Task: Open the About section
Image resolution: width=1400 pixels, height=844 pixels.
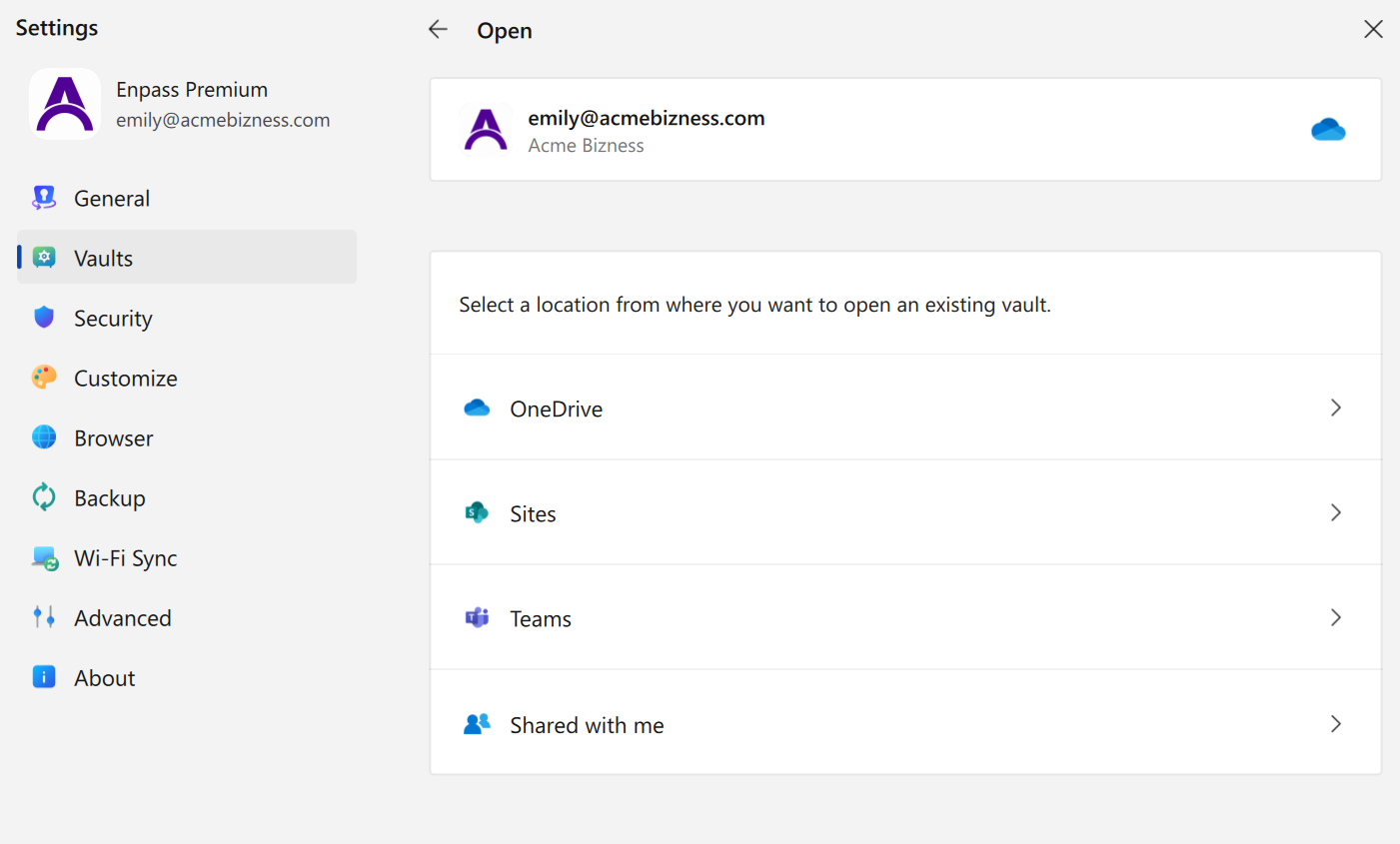Action: click(187, 677)
